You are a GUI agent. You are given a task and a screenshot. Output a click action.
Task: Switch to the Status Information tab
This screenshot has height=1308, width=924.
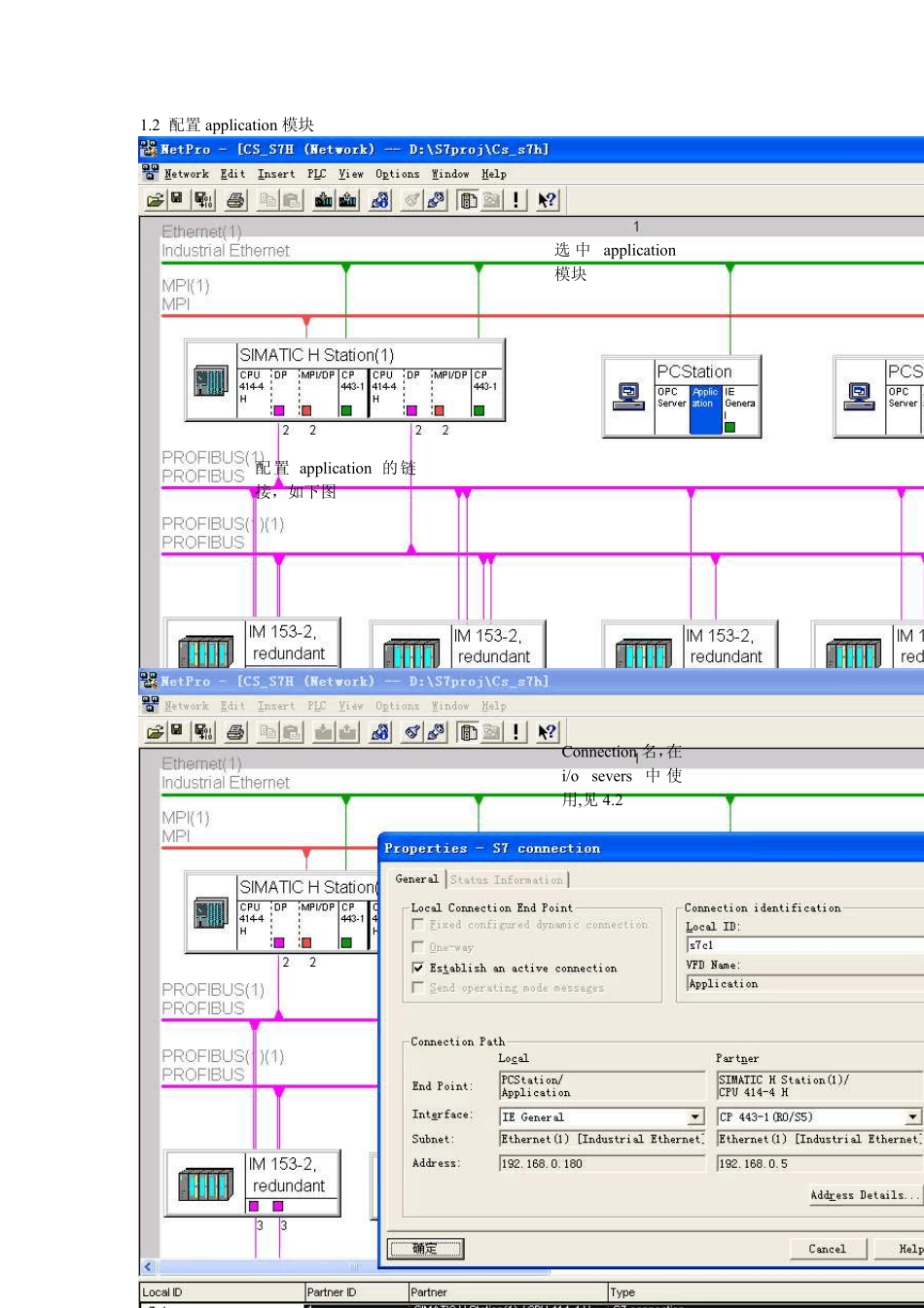point(507,879)
